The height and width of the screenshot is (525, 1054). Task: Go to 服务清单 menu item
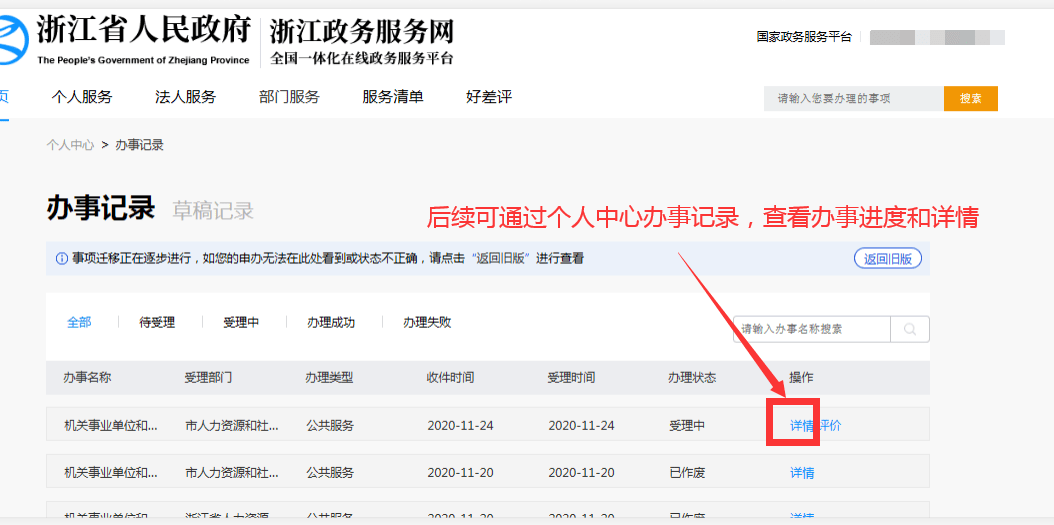[392, 97]
